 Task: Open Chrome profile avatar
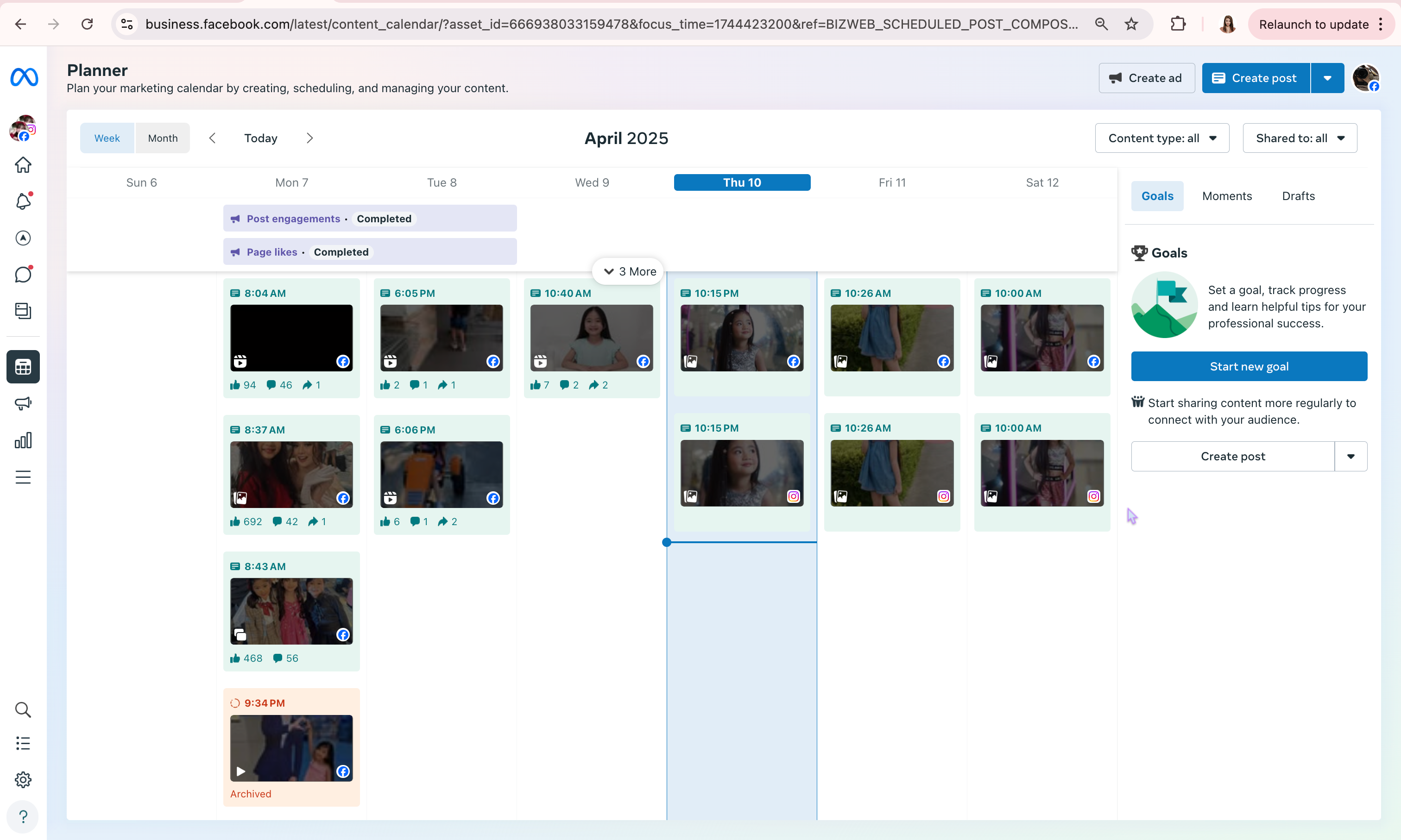[x=1227, y=24]
